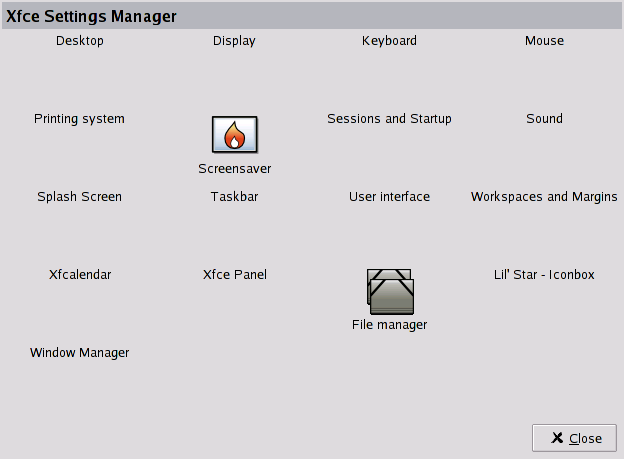Open Sessions and Startup settings
The image size is (624, 459).
[389, 119]
